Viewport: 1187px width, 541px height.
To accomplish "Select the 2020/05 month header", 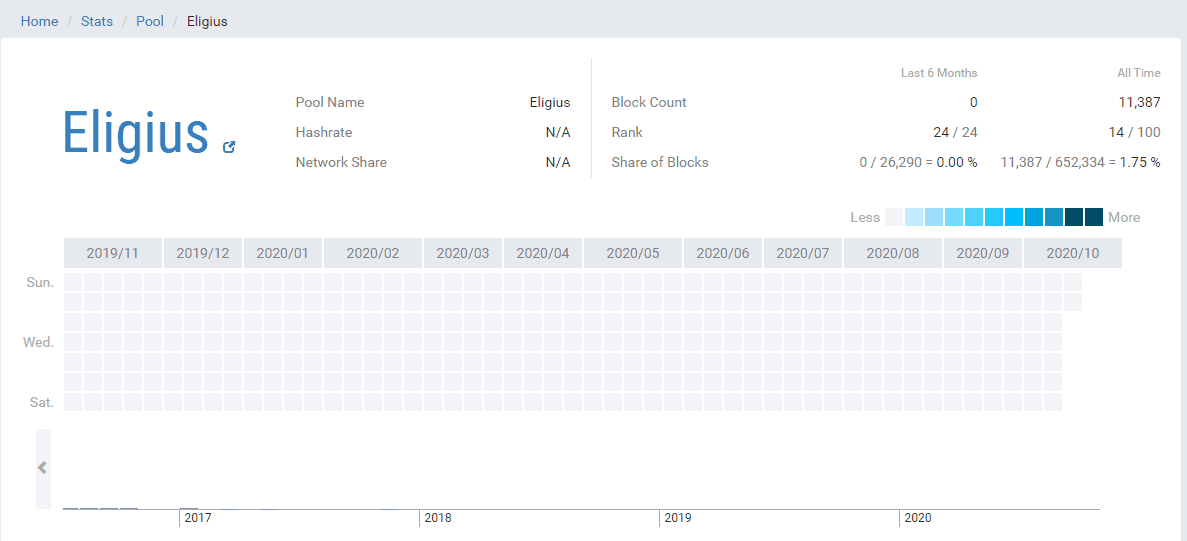I will (x=633, y=253).
